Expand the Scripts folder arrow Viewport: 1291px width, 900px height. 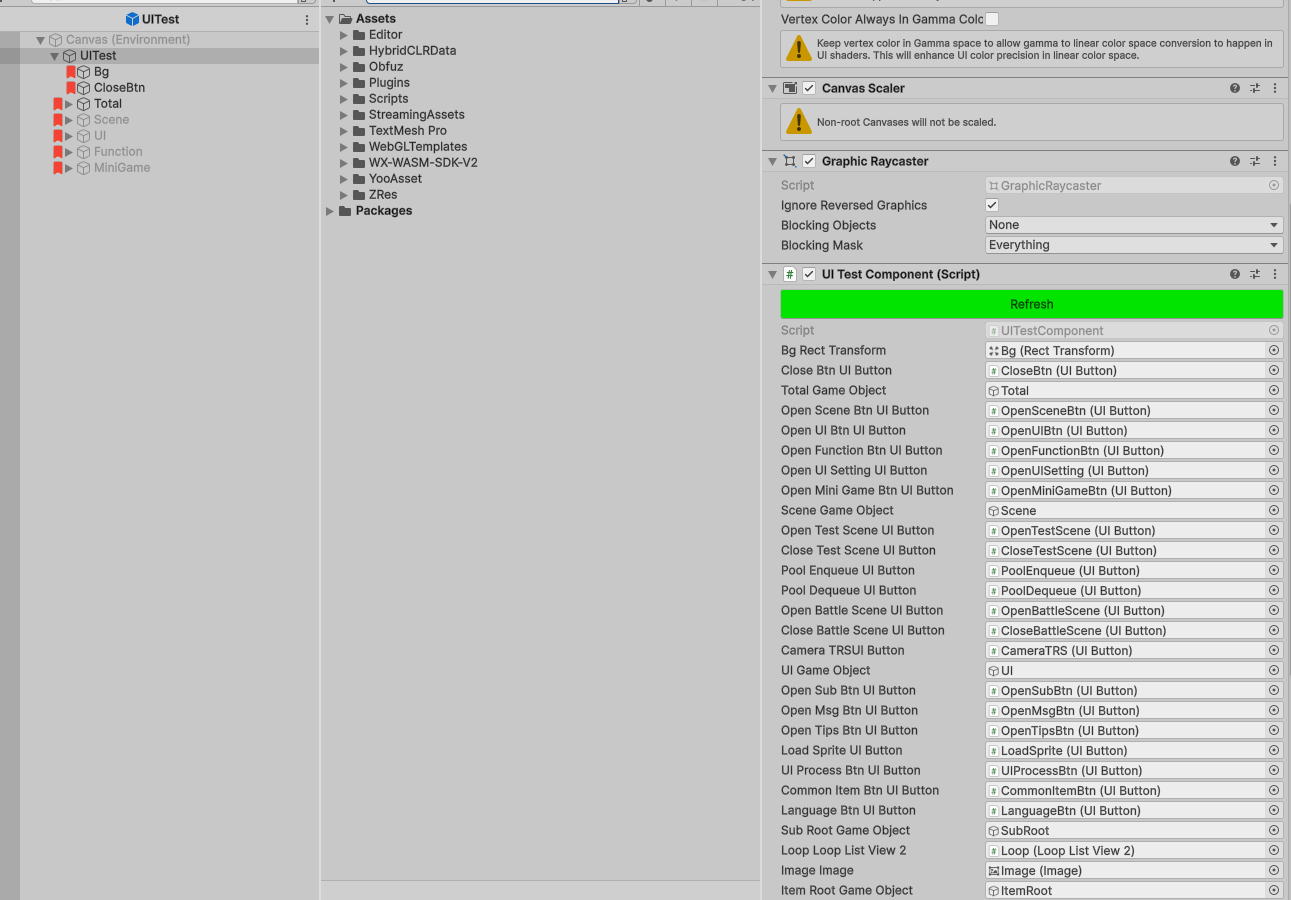(x=344, y=99)
